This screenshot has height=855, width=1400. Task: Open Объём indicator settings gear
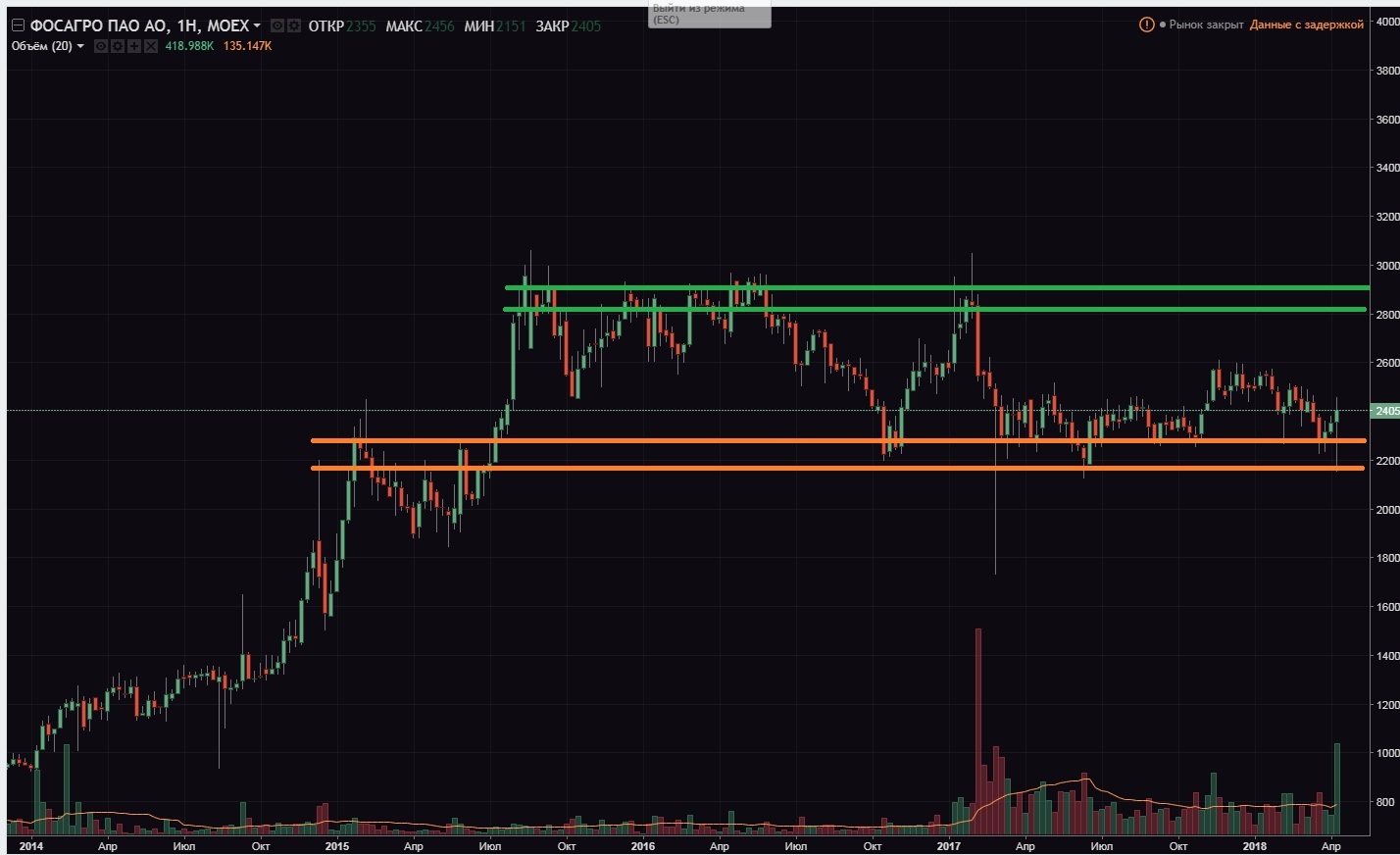point(118,46)
